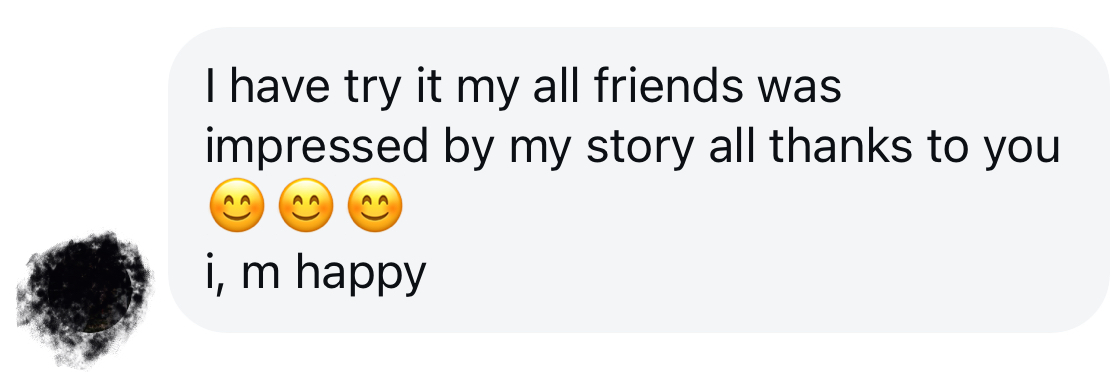
Task: Click the middle smiling emoji
Action: point(305,205)
